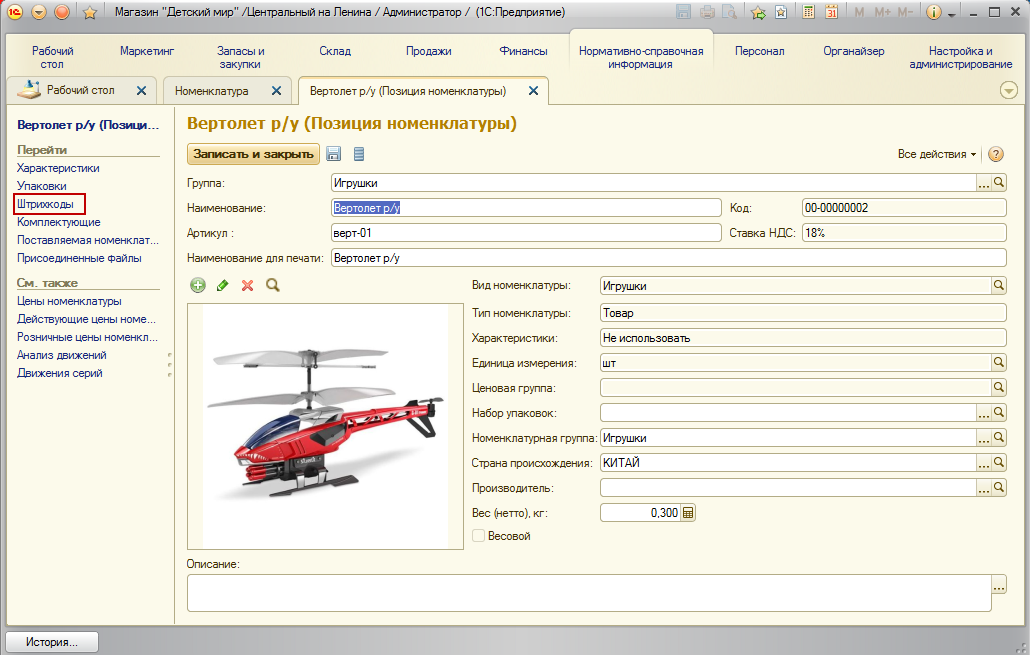Open История button at bottom
Screen dimensions: 1030x655
pos(52,642)
